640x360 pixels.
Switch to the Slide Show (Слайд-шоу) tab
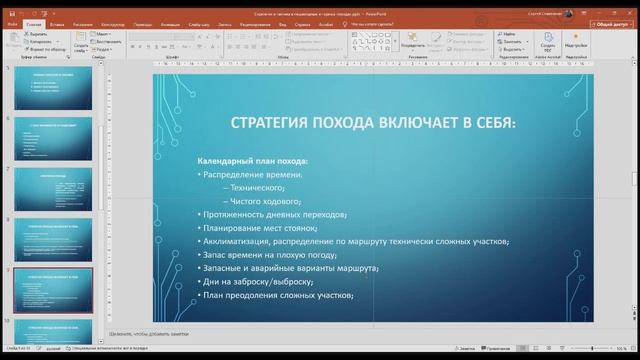tap(199, 24)
